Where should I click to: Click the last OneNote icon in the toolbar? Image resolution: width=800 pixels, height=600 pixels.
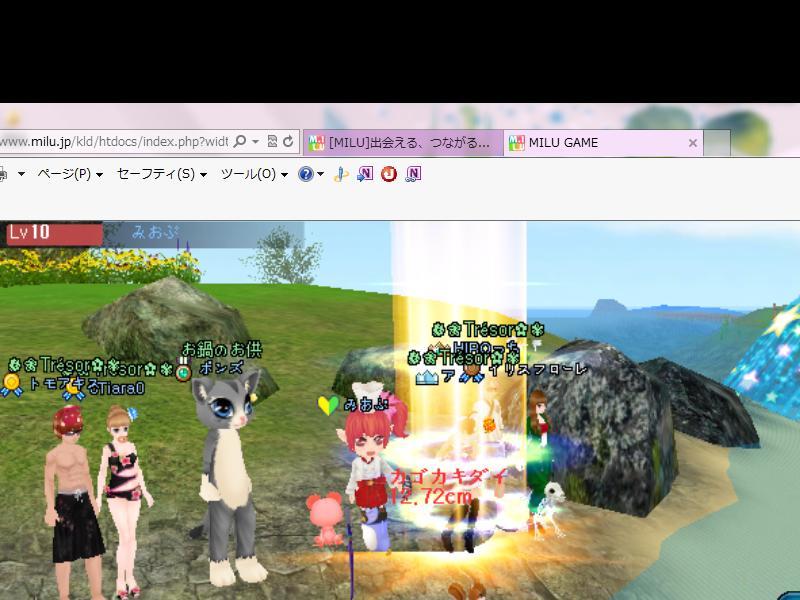point(413,174)
